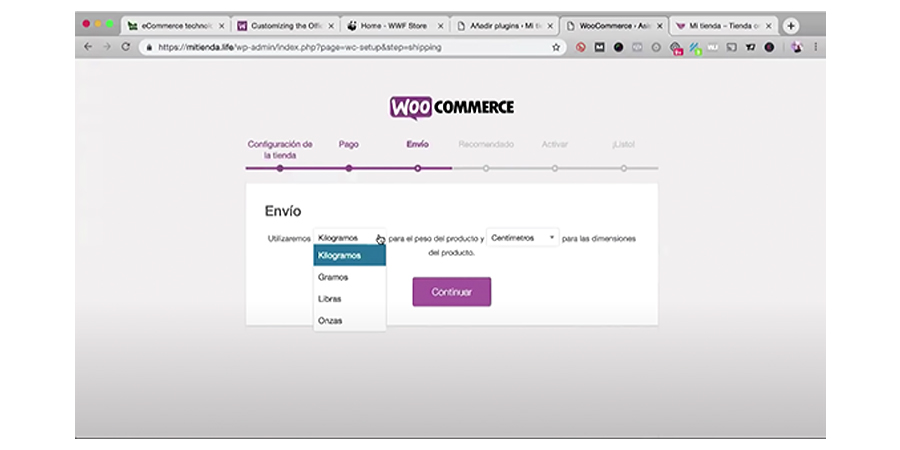Click the grey code brackets extension icon
Viewport: 900px width, 450px height.
click(x=637, y=48)
